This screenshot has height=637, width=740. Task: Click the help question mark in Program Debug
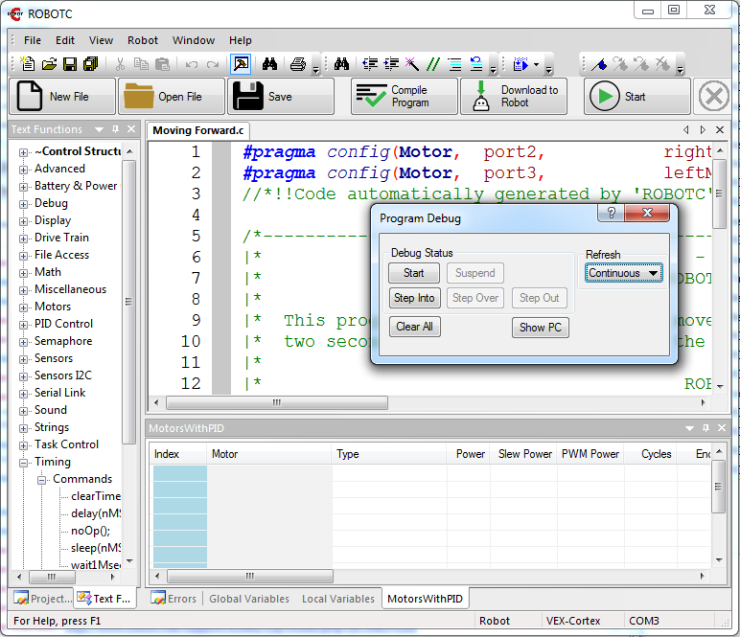click(x=611, y=214)
